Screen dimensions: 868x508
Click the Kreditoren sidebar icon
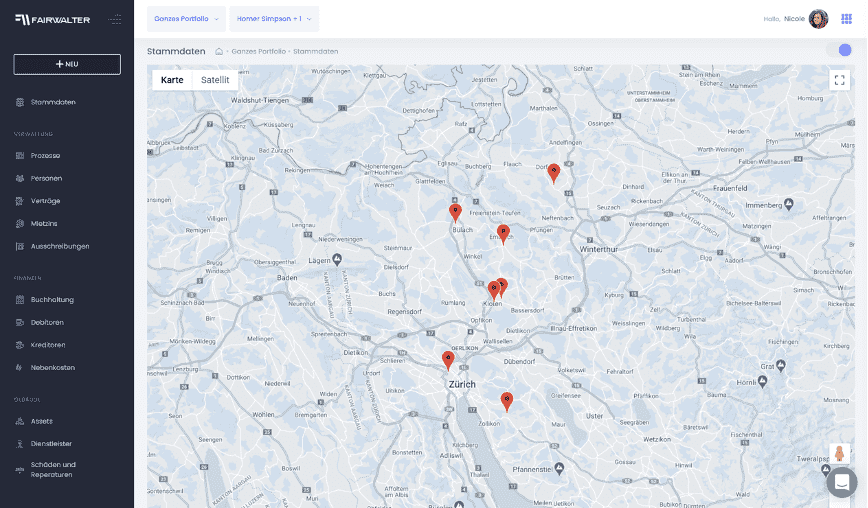(20, 345)
